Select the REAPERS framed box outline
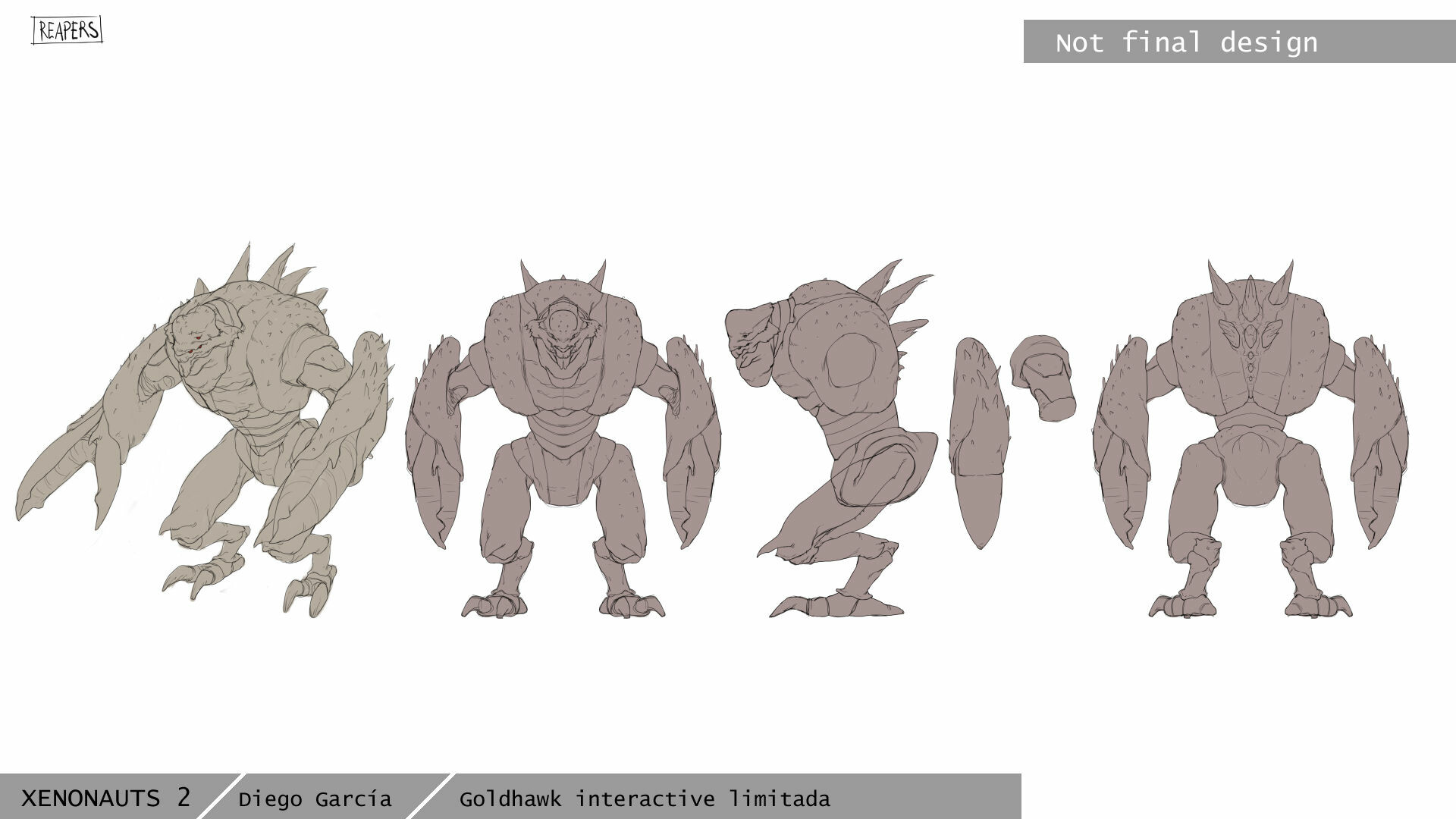 67,29
